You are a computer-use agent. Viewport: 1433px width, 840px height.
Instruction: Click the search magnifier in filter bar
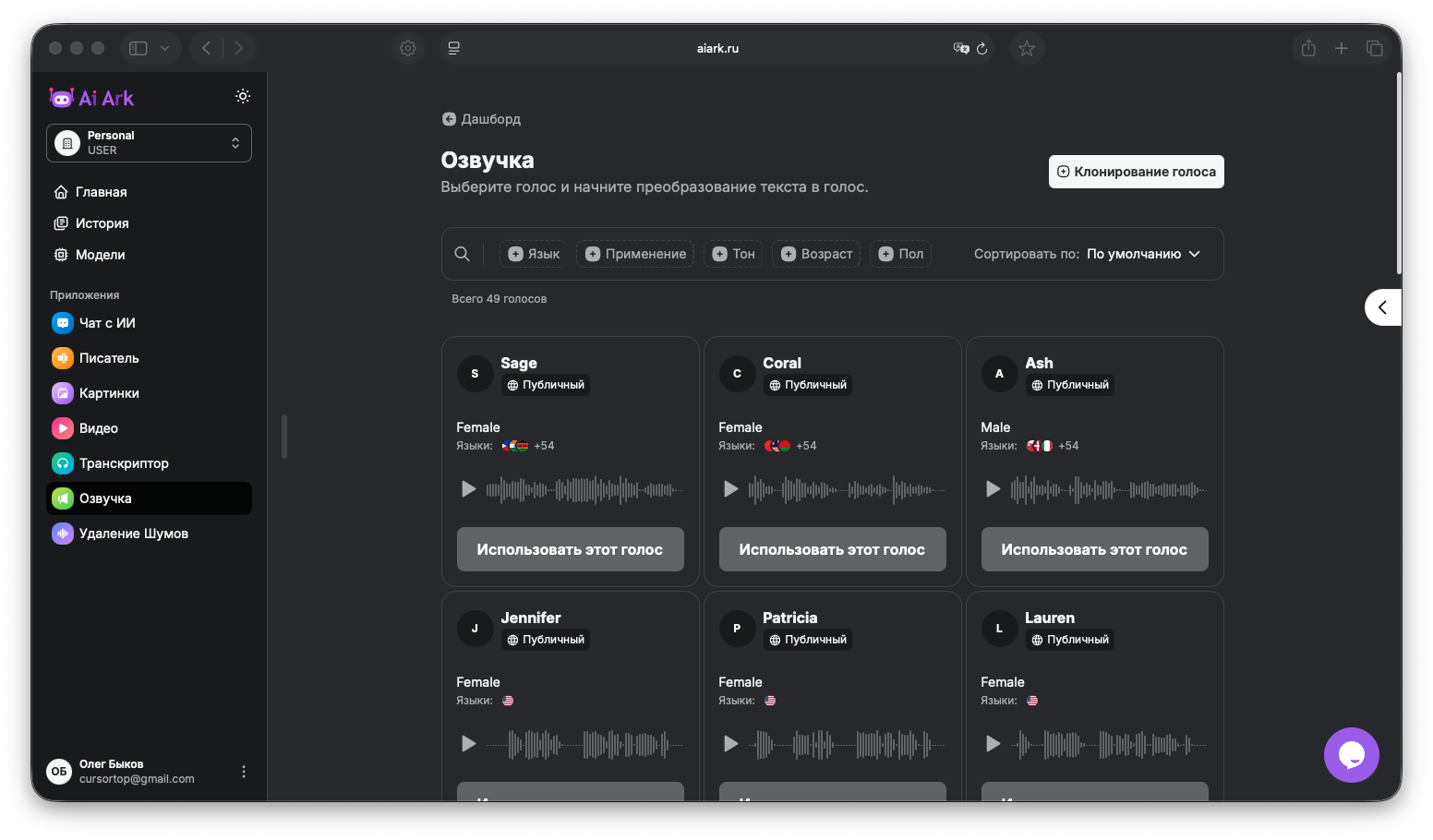click(x=463, y=254)
